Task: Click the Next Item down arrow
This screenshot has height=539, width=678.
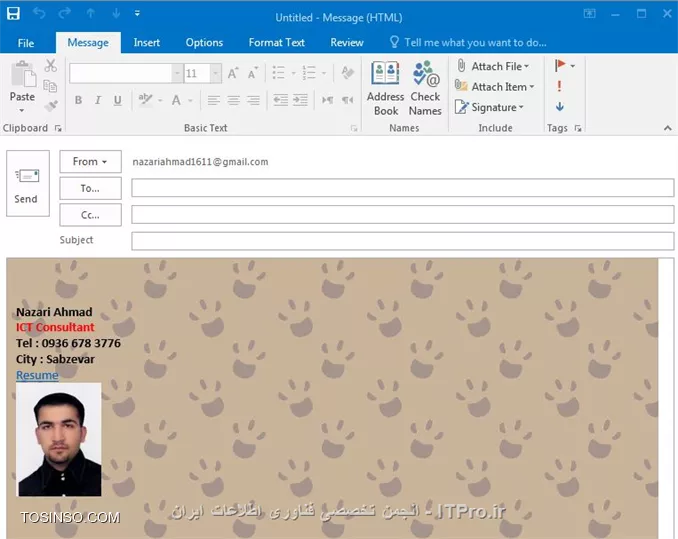Action: (x=116, y=13)
